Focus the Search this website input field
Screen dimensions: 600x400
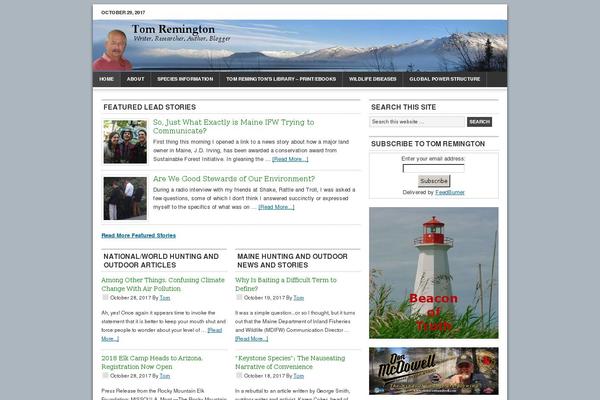pyautogui.click(x=417, y=122)
